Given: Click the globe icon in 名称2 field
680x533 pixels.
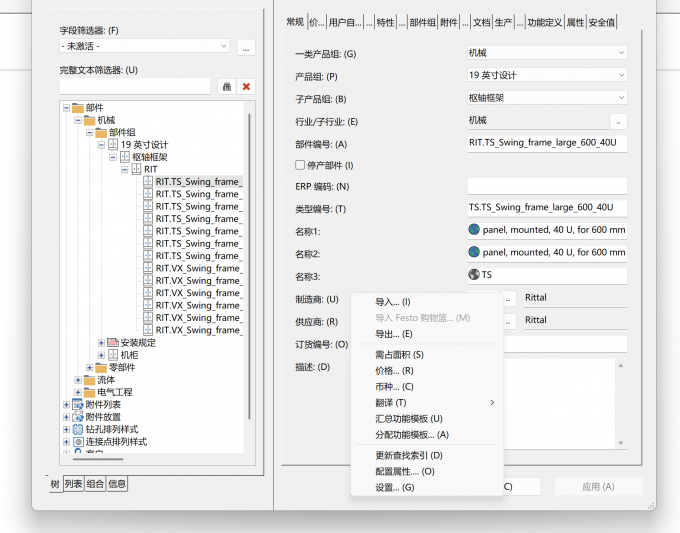Looking at the screenshot, I should click(474, 252).
